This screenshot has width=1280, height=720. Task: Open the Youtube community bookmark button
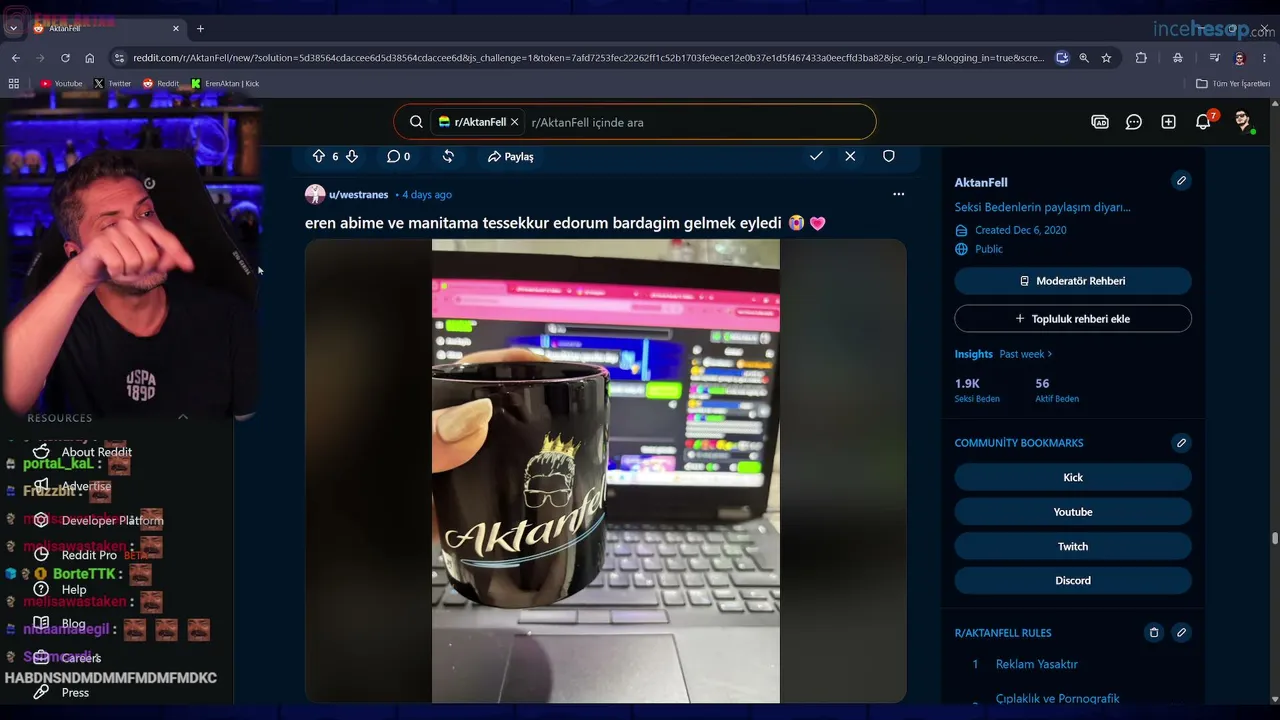coord(1073,512)
